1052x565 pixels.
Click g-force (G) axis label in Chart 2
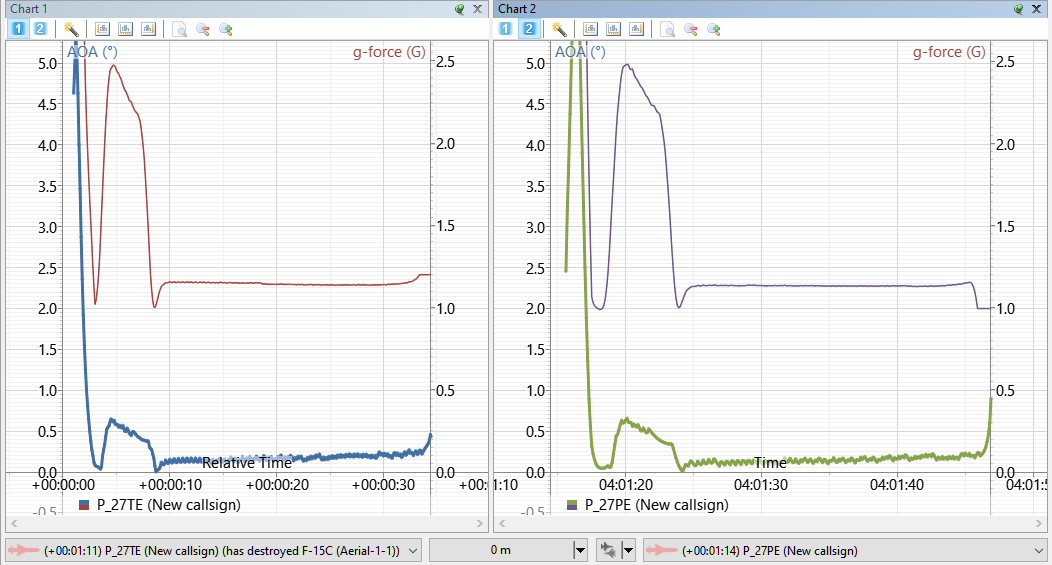coord(949,52)
